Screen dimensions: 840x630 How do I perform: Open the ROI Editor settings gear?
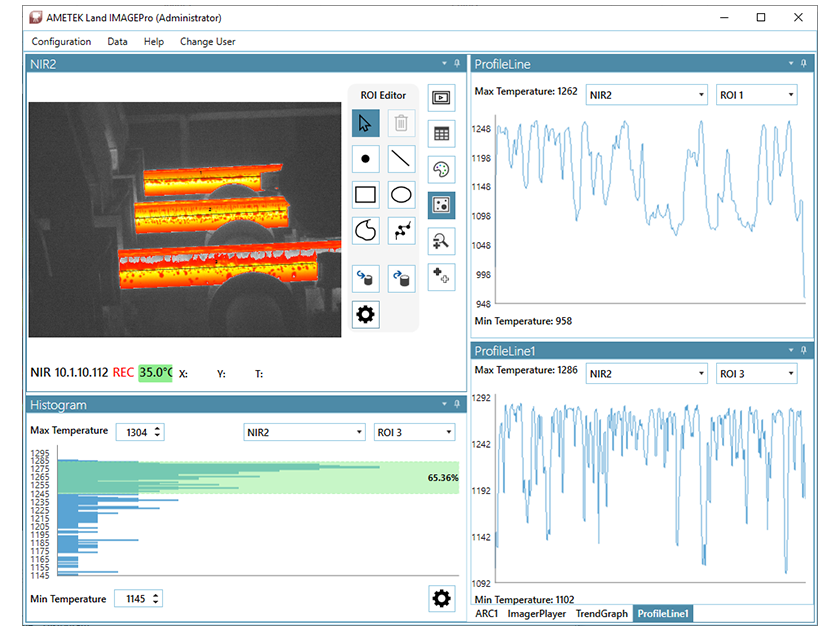point(365,314)
